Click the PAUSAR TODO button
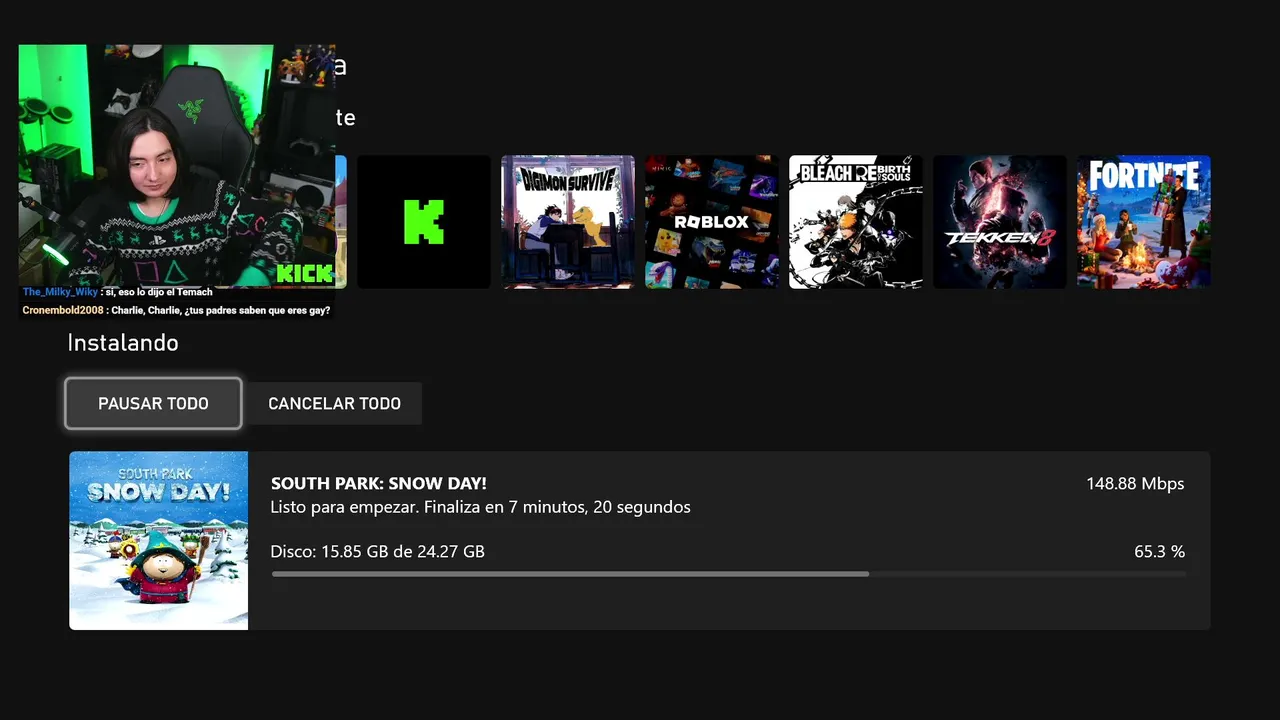 coord(153,403)
